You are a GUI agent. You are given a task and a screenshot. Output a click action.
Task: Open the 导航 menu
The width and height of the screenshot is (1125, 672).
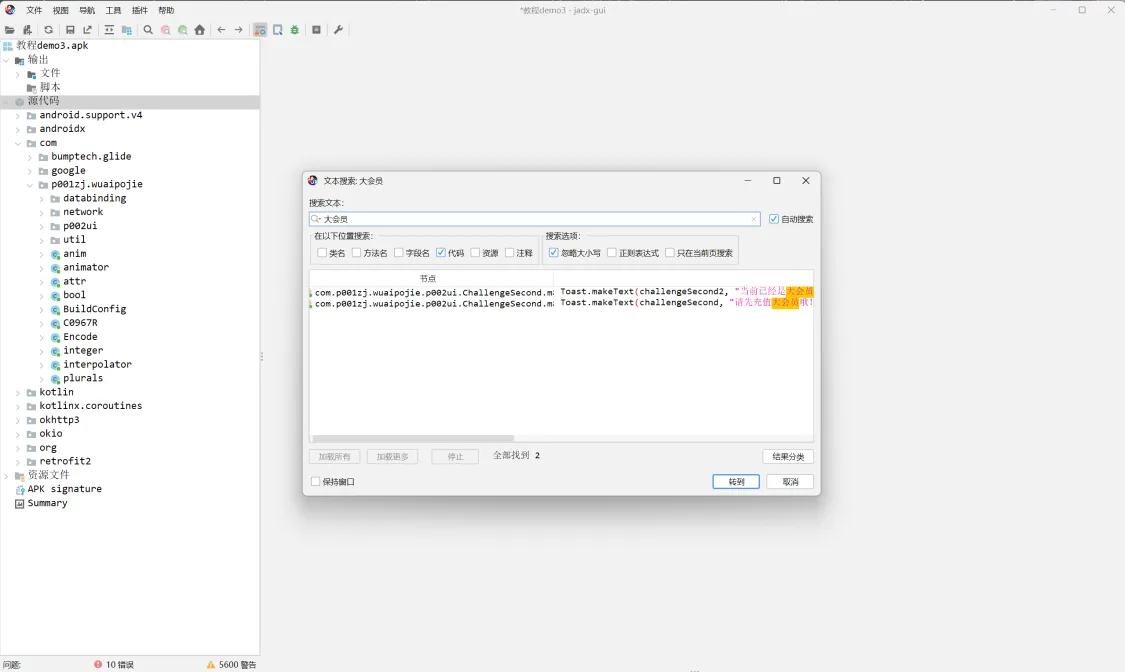(x=87, y=10)
